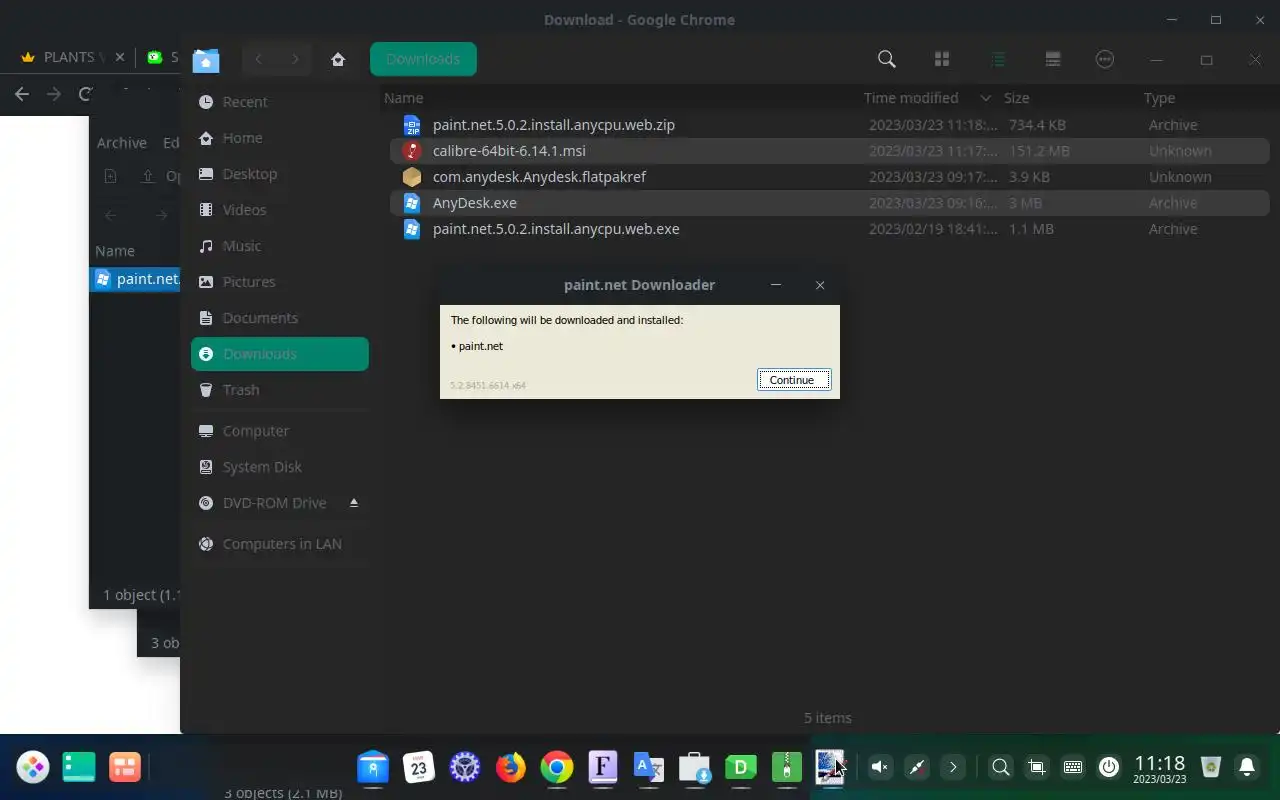Eject the DVD-ROM Drive
Image resolution: width=1280 pixels, height=800 pixels.
353,502
